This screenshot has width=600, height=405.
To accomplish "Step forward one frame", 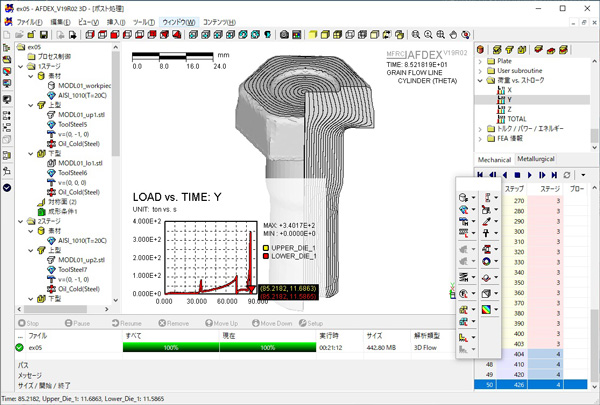I will coord(542,175).
